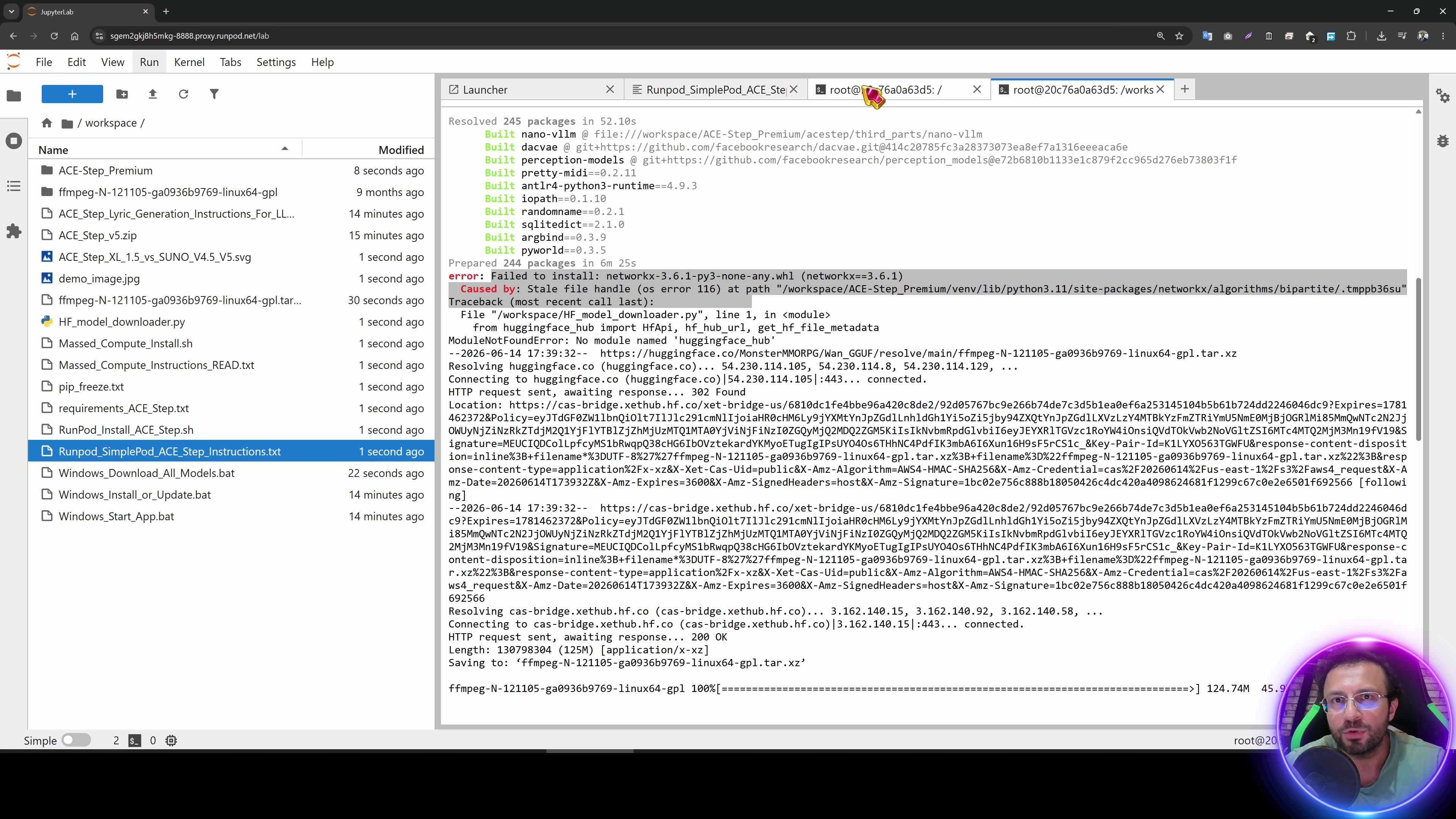Viewport: 1456px width, 819px height.
Task: Select RunPod_Install_ACE_Step.sh file
Action: pos(232,430)
